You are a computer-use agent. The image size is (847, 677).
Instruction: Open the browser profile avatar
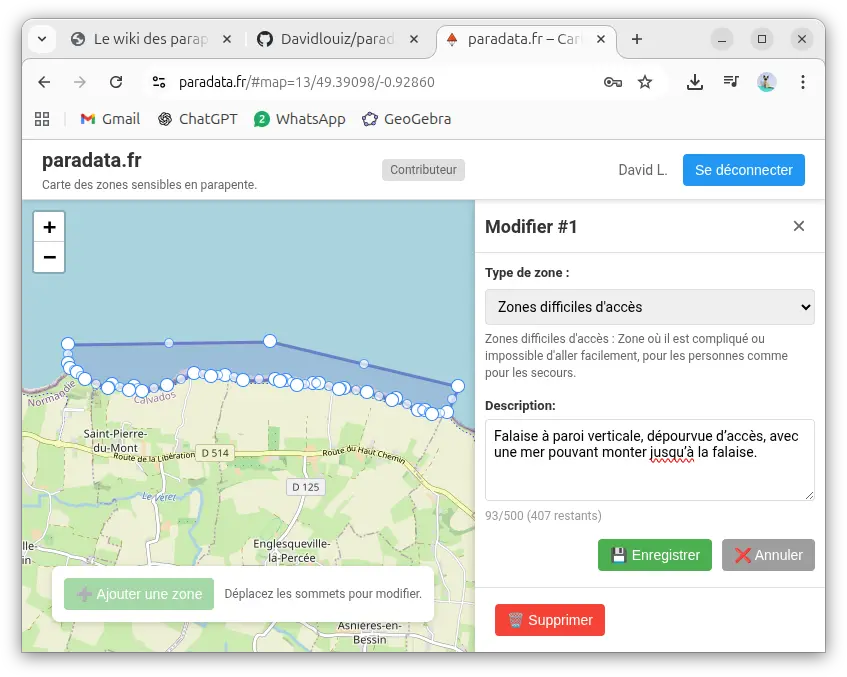(x=767, y=82)
